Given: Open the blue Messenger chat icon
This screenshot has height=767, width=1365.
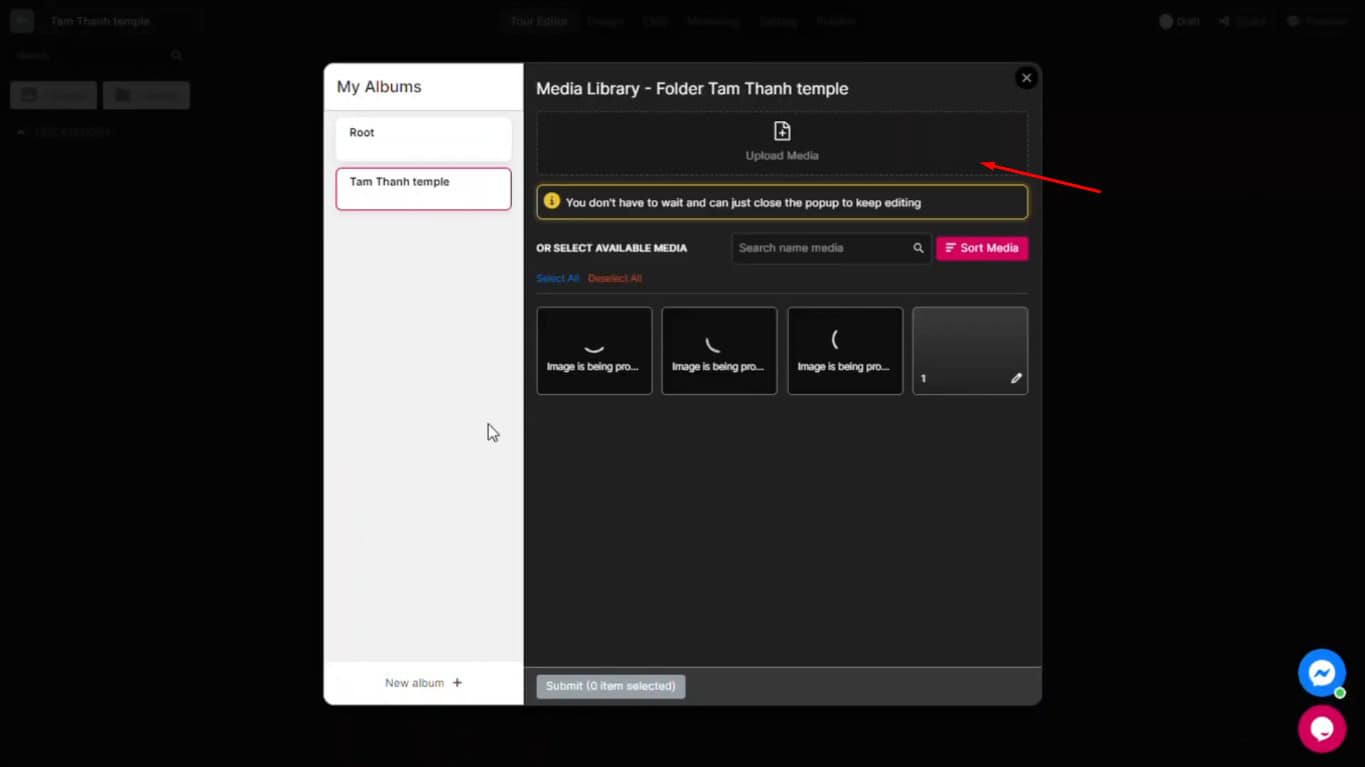Looking at the screenshot, I should tap(1321, 673).
